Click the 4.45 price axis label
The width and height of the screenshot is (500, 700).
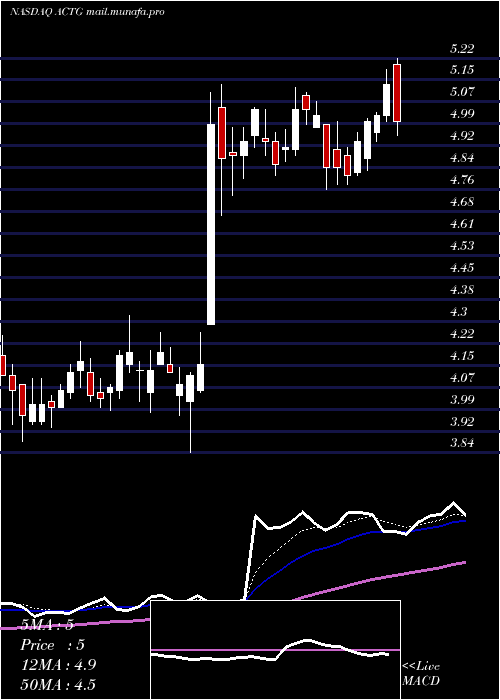click(462, 268)
